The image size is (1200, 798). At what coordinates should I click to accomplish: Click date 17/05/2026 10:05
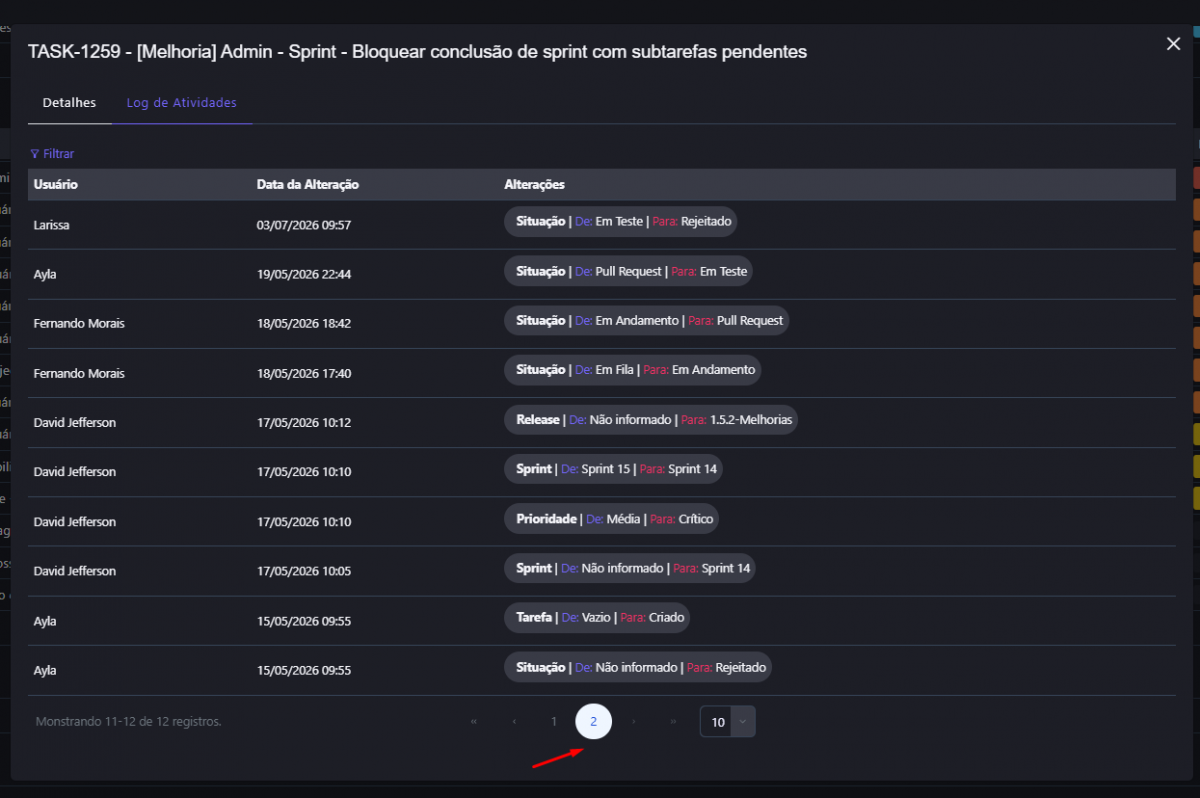pos(304,571)
